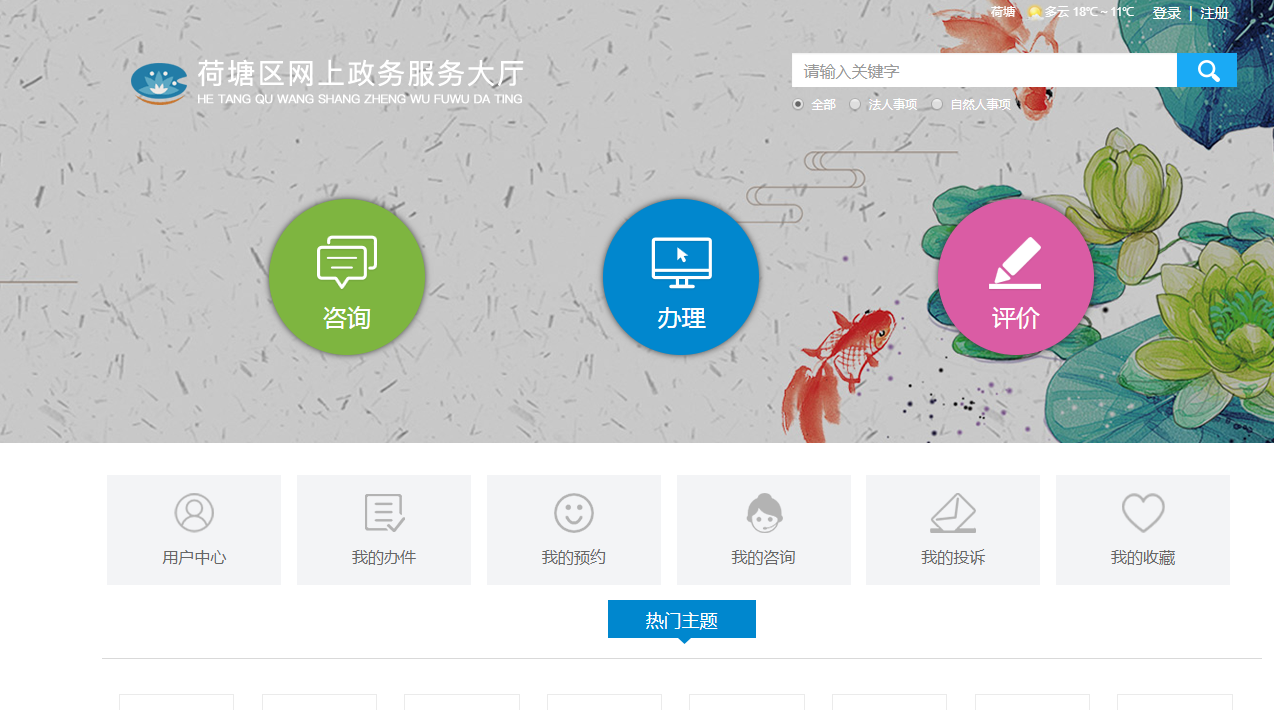Click the green 咨询 consultation circle icon

(347, 277)
